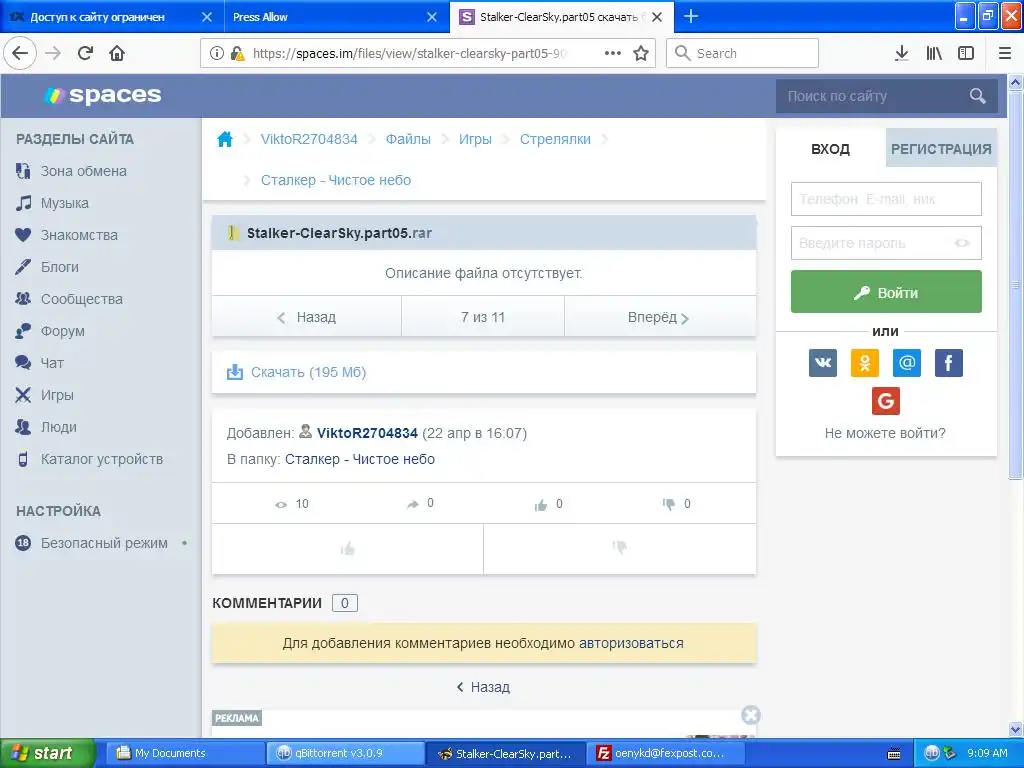This screenshot has height=768, width=1024.
Task: Click the 'авторизоваться' link in comments notice
Action: point(631,643)
